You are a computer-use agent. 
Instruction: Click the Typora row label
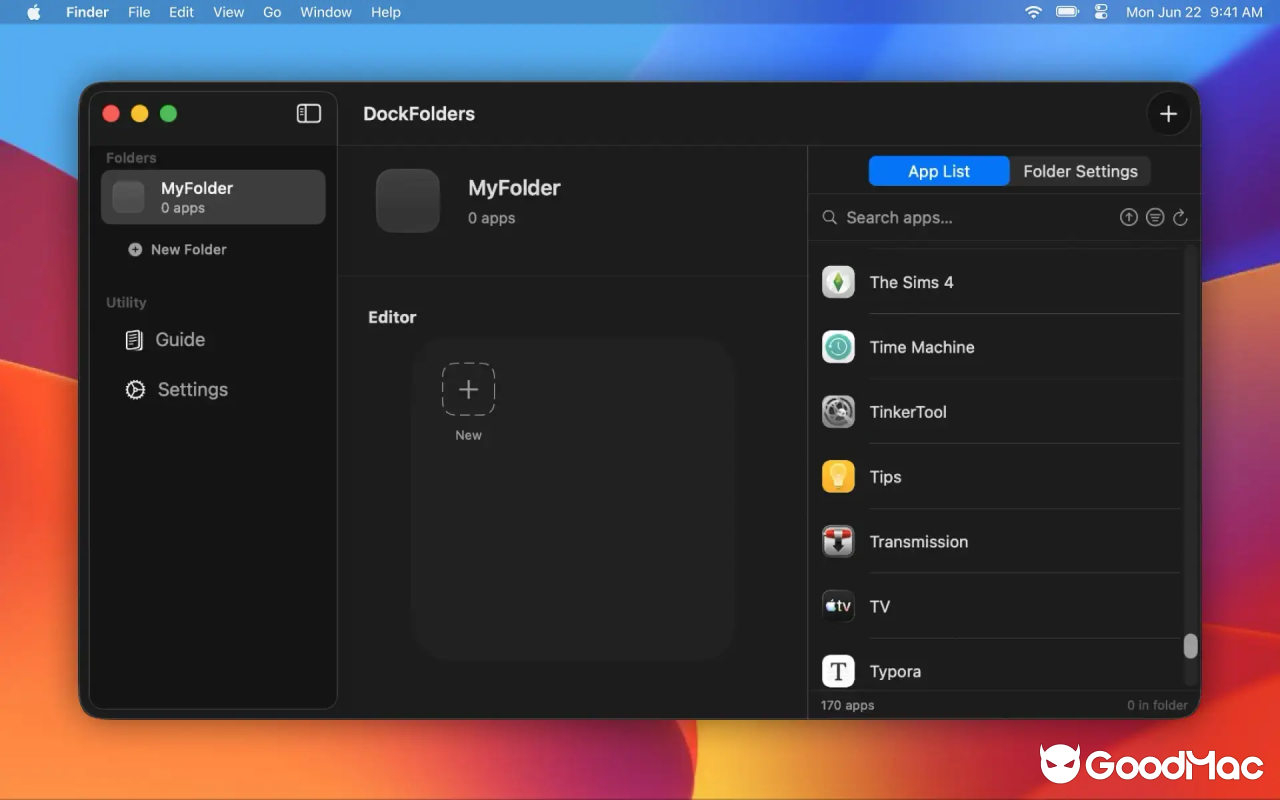click(x=895, y=672)
